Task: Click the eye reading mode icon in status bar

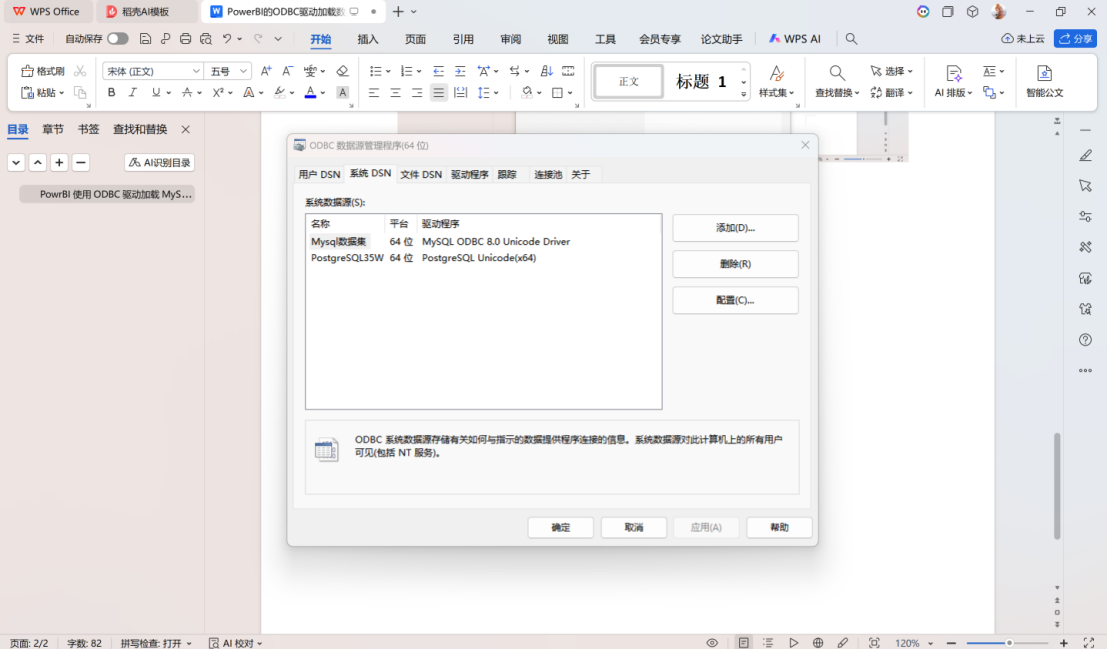Action: tap(712, 643)
